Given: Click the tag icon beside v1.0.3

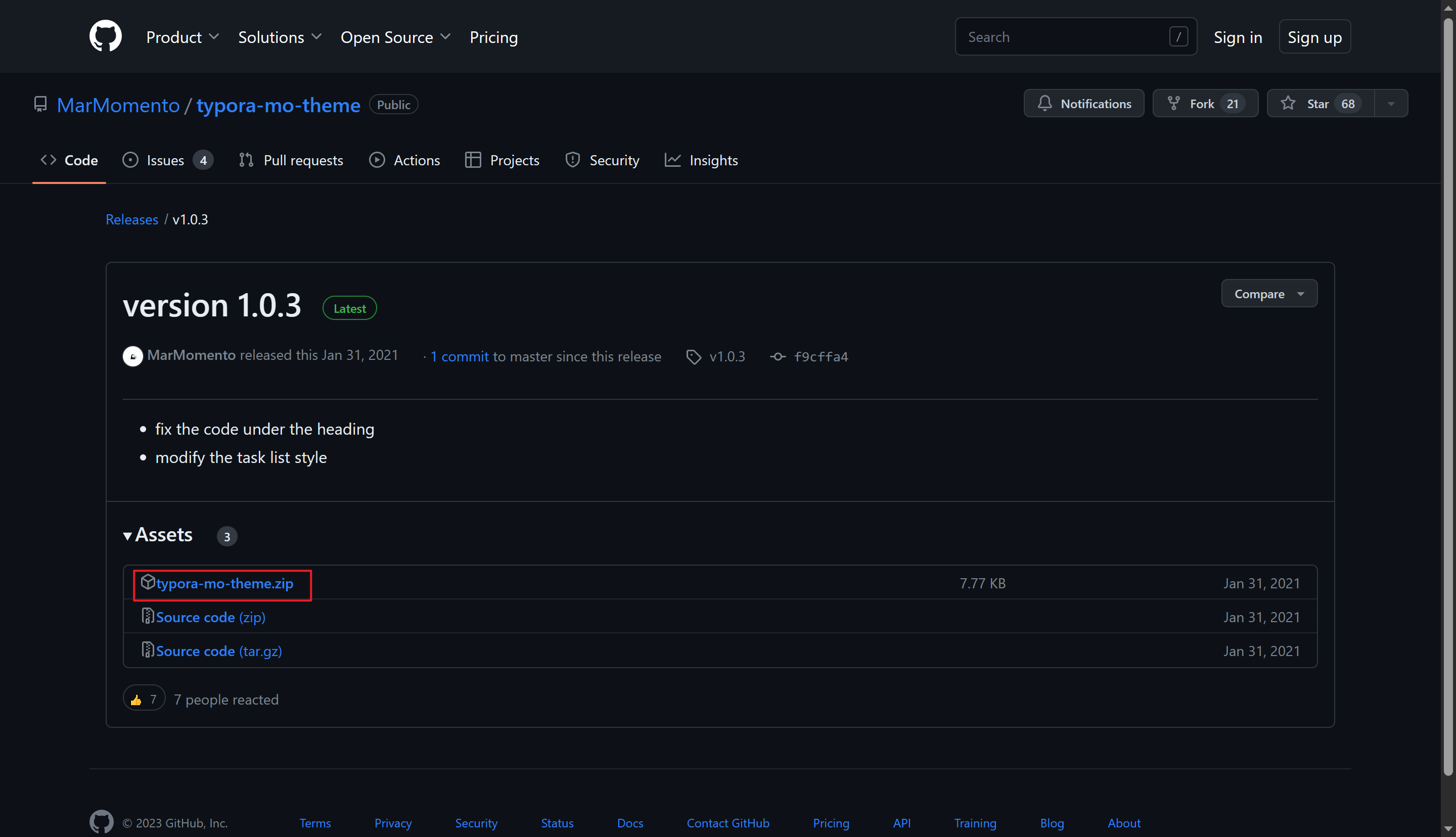Looking at the screenshot, I should pos(693,357).
